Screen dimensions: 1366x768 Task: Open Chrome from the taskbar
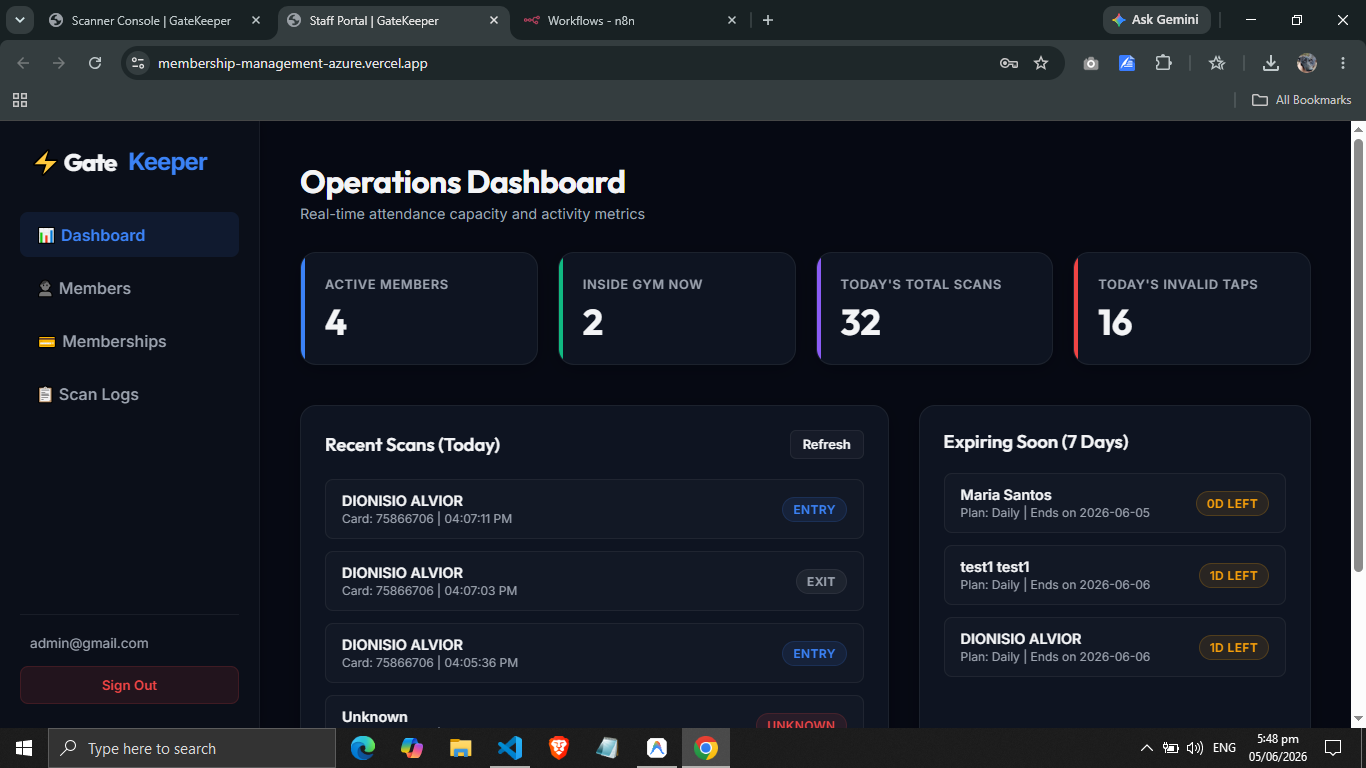(x=706, y=748)
